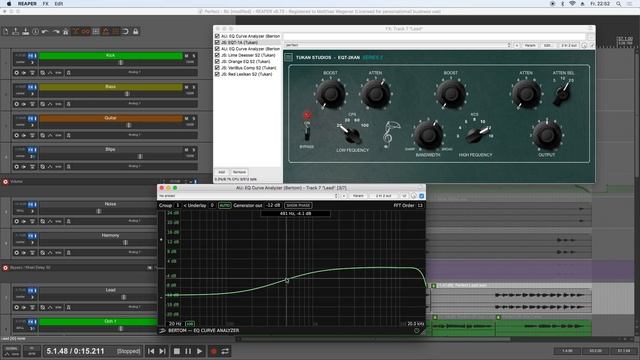Screen dimensions: 640x360
Task: Open '2 in 2 out' routing in FX window
Action: 569,45
